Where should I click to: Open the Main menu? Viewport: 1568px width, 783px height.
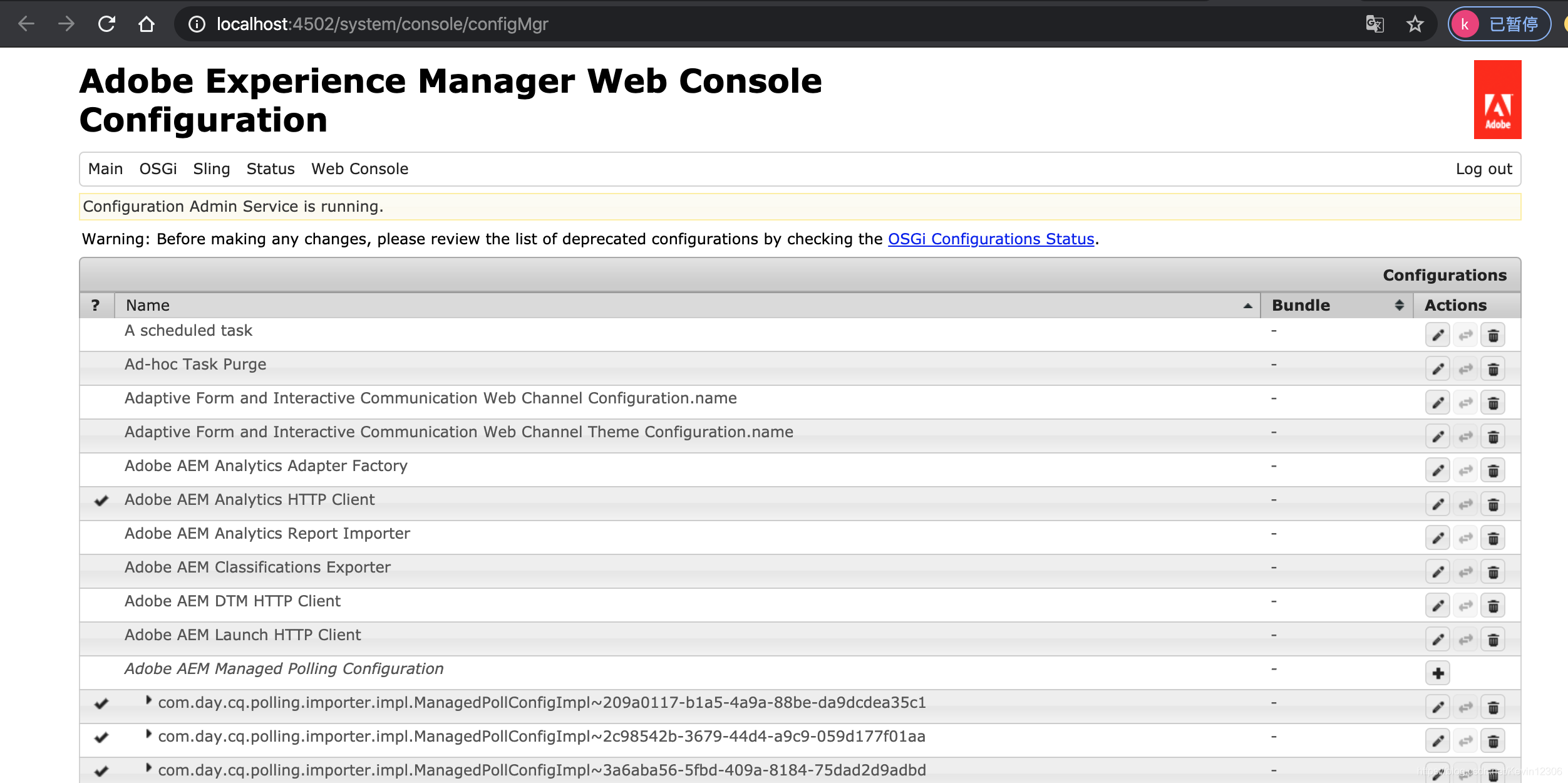[105, 169]
